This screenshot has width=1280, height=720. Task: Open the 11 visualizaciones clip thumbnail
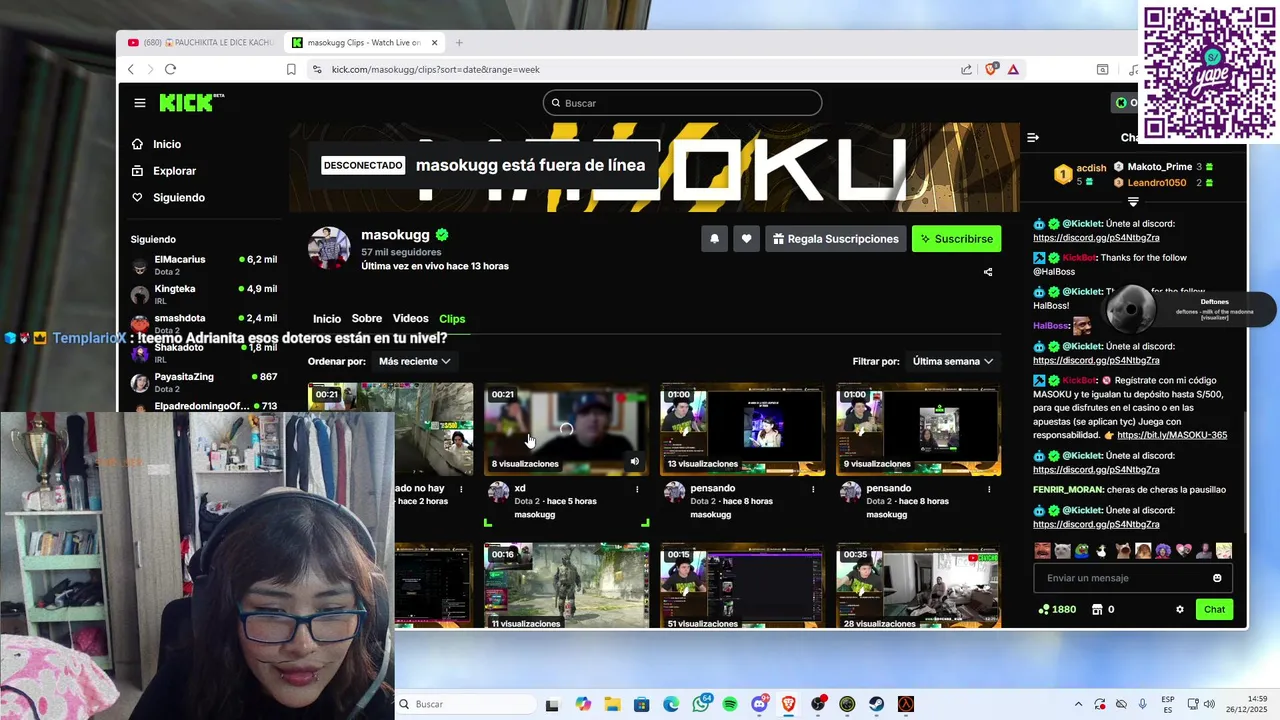tap(566, 586)
